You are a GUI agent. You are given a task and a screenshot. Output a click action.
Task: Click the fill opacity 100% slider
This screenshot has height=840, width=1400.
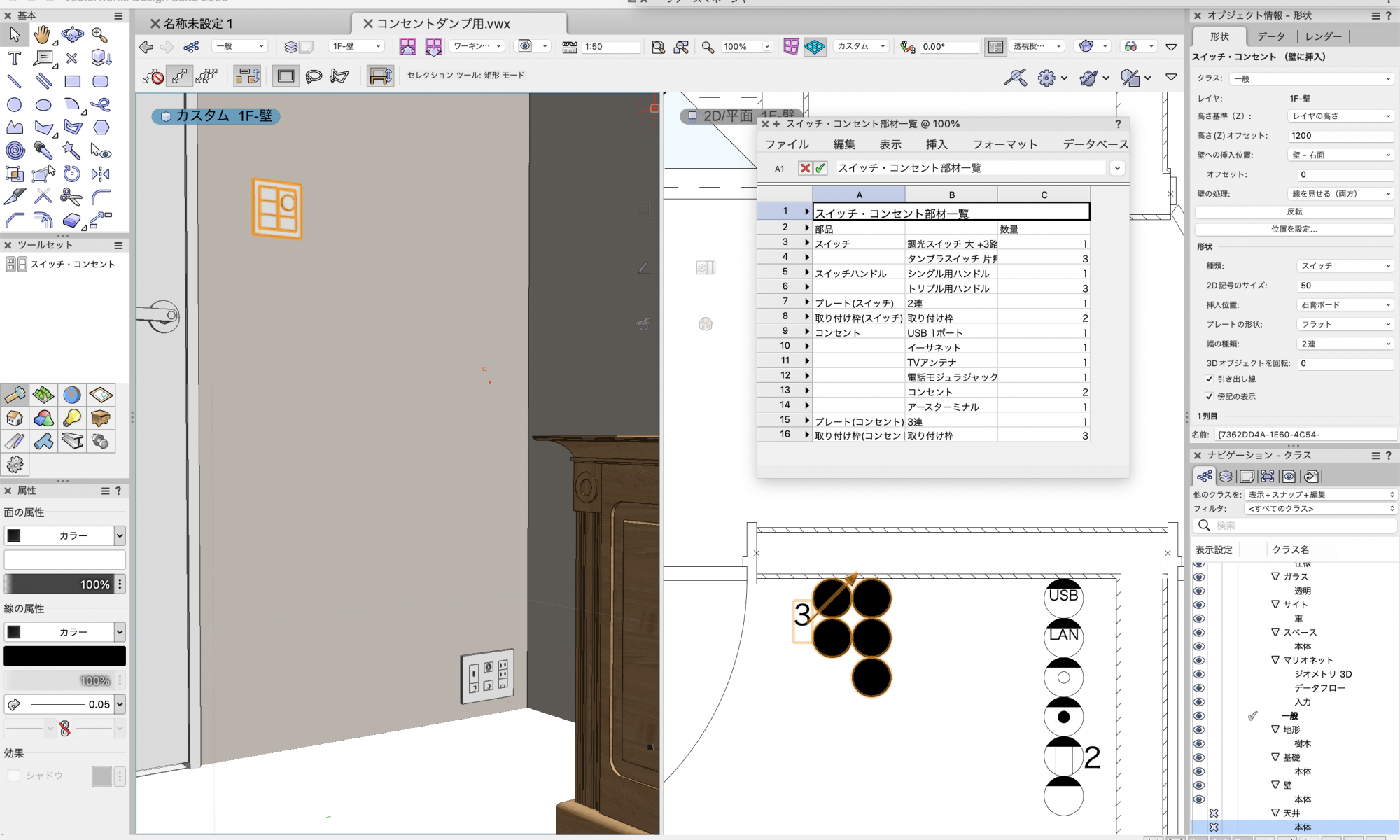click(x=59, y=584)
